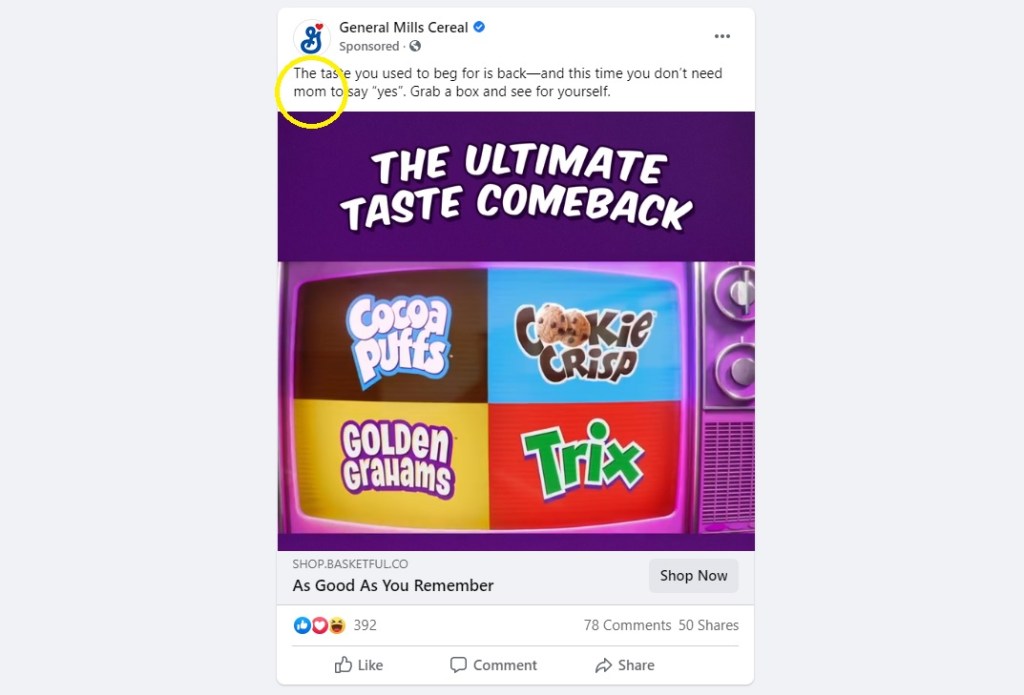The image size is (1024, 695).
Task: Click the globe public audience icon
Action: pos(415,46)
